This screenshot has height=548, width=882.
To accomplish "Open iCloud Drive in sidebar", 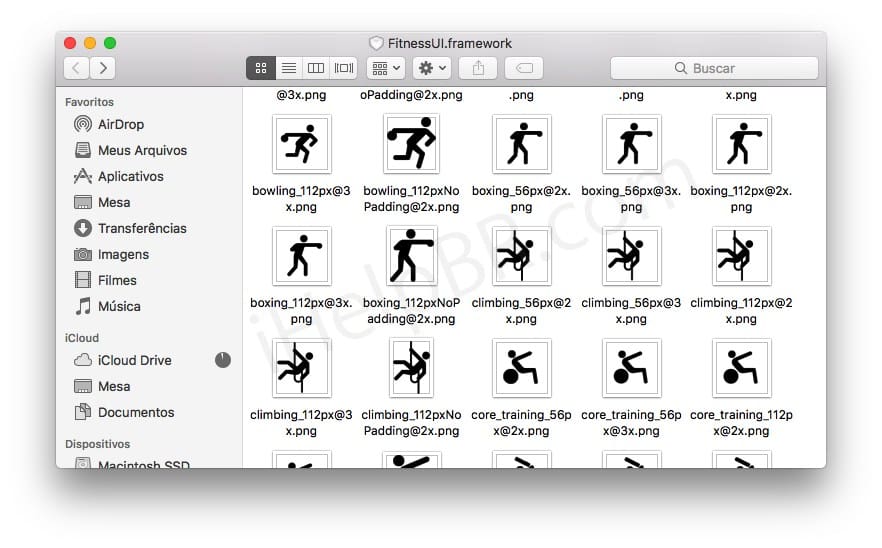I will point(134,360).
